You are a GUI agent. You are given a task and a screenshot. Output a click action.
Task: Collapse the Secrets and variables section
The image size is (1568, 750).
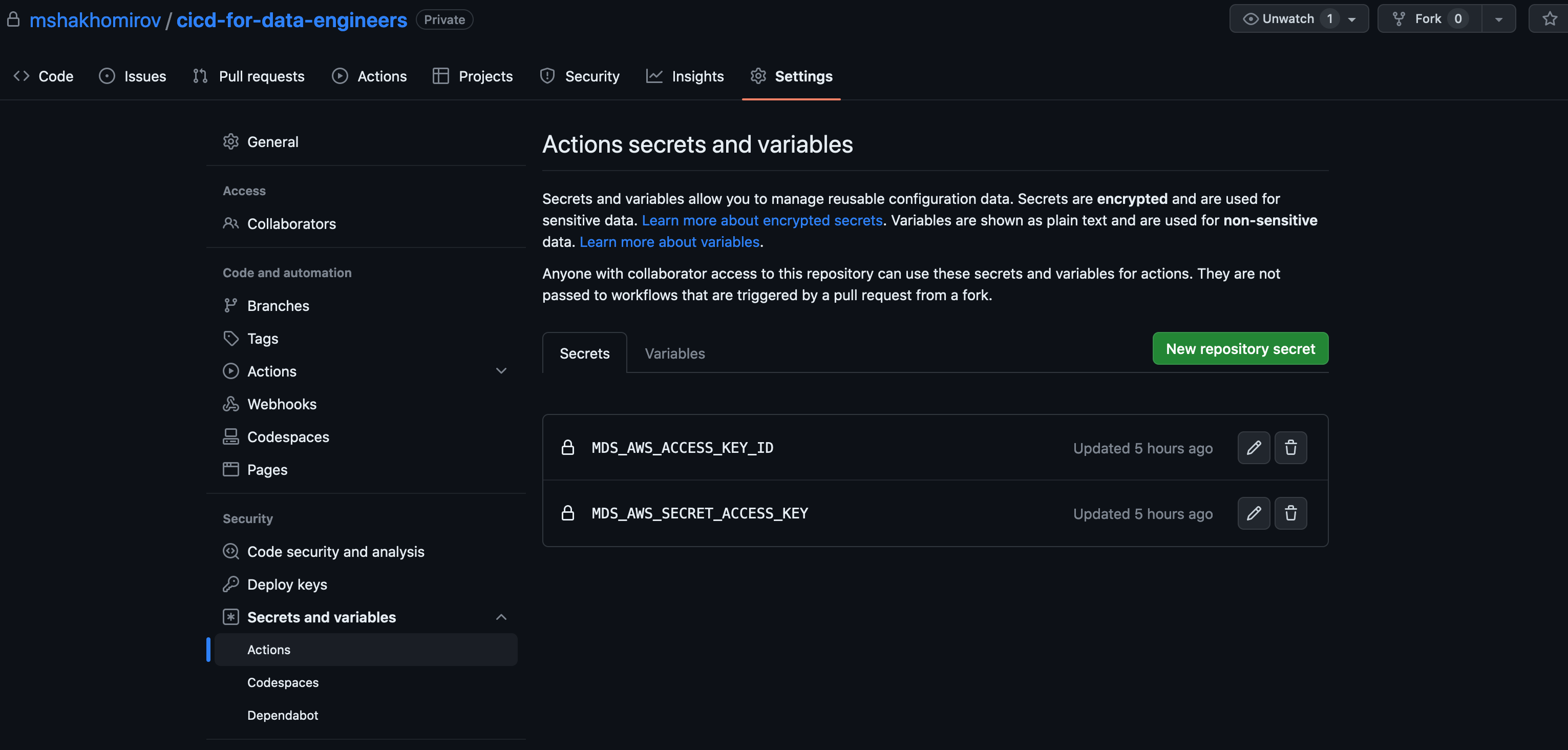point(501,617)
